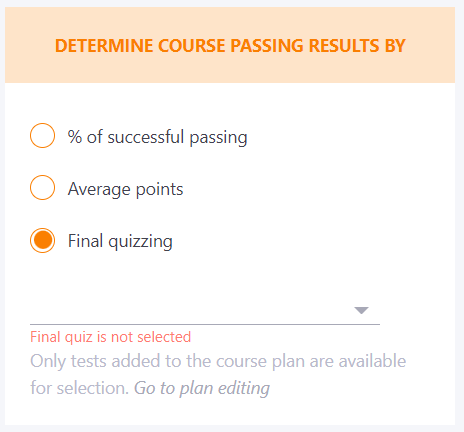Viewport: 464px width, 432px height.
Task: Open the final quiz dropdown arrow
Action: [361, 310]
